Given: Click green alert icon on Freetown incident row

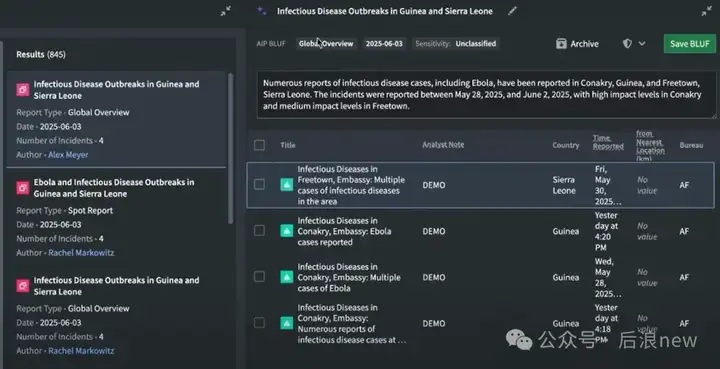Looking at the screenshot, I should coord(287,185).
